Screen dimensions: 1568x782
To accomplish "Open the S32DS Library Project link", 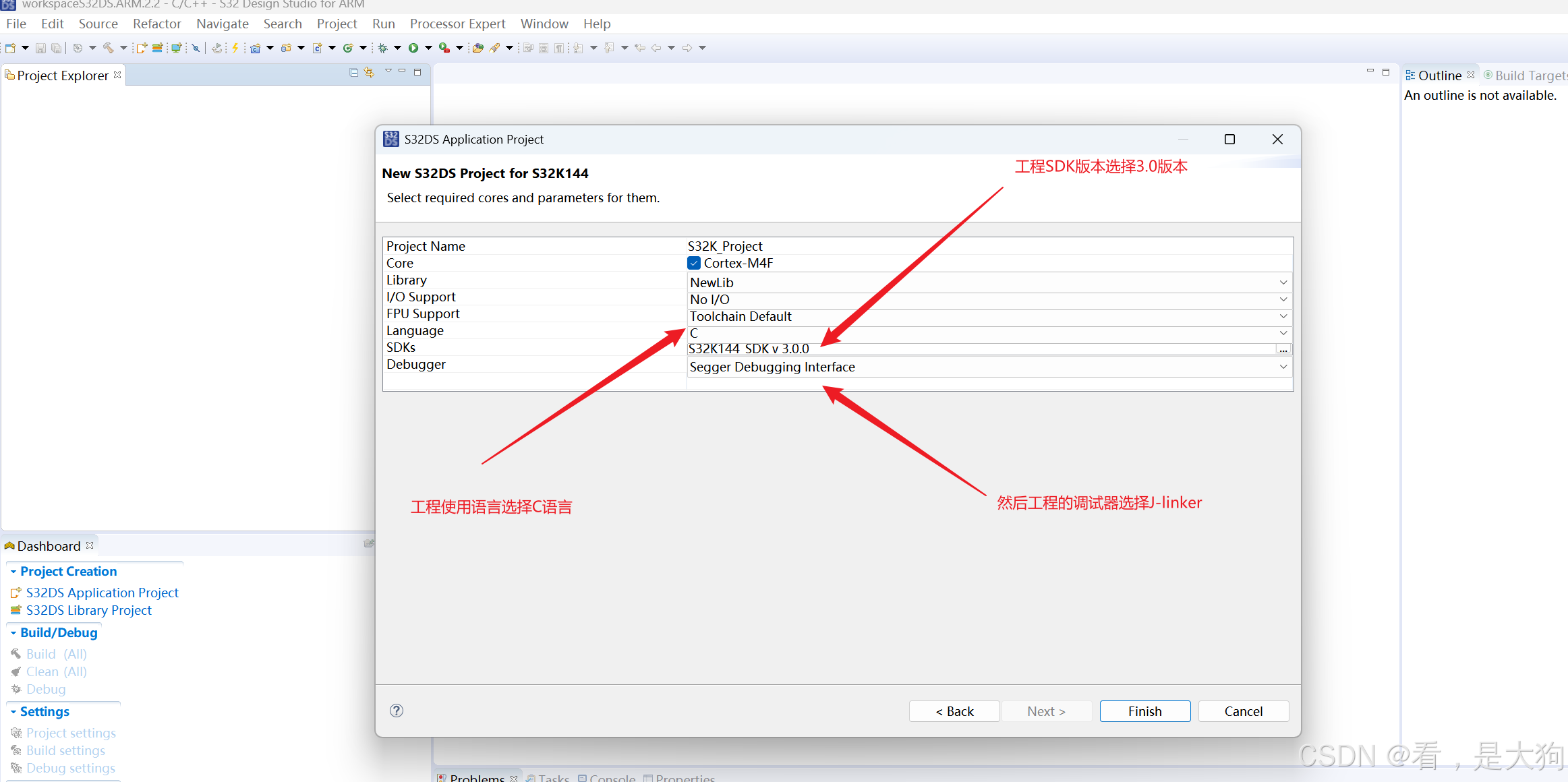I will pos(88,610).
